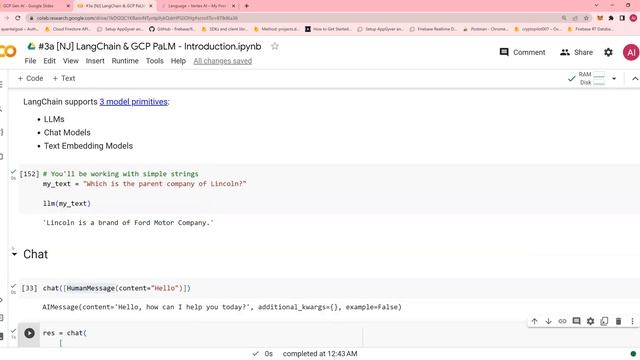Collapse the Chat section

point(14,254)
